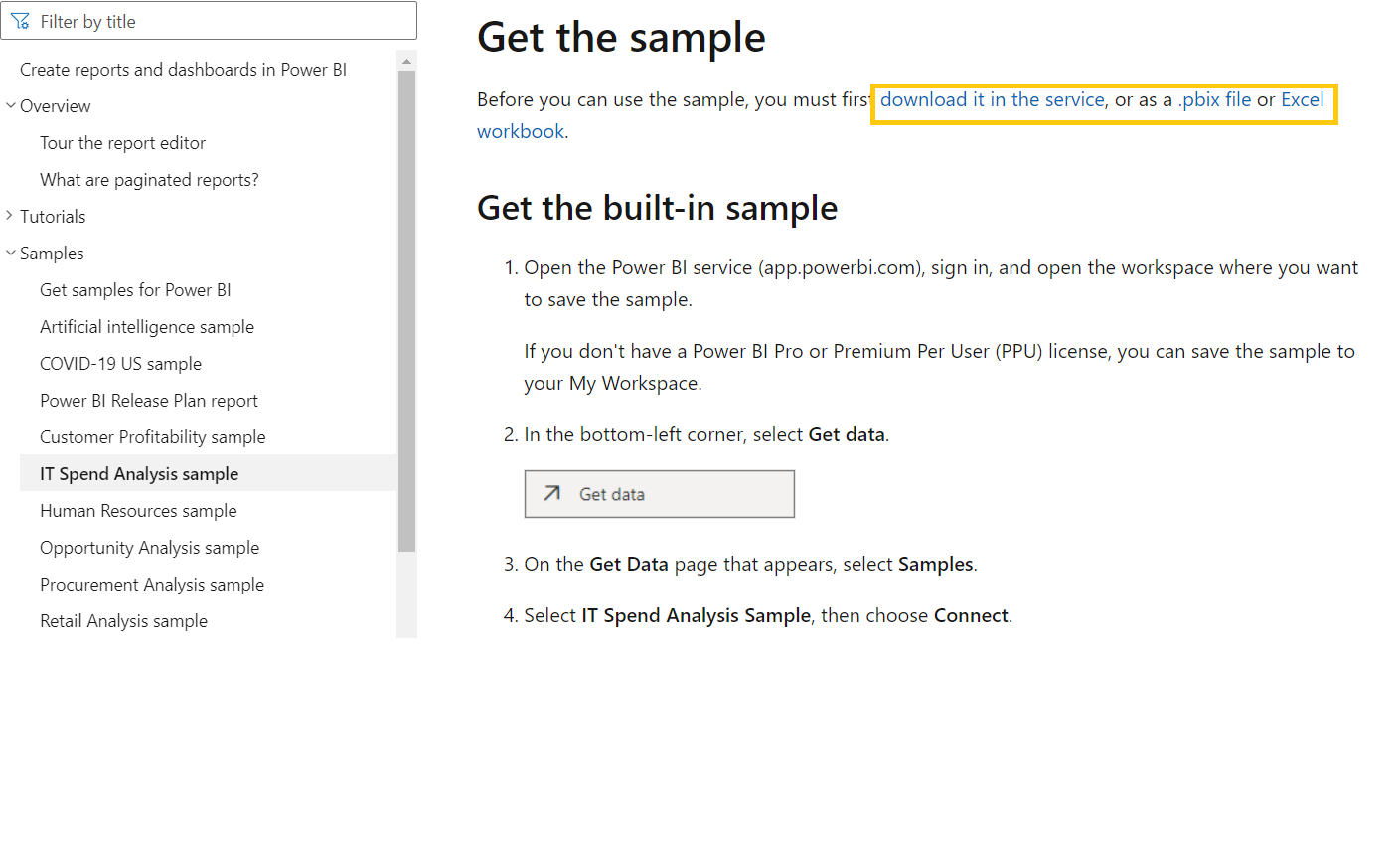Click the bold Samples text in step 3

coord(935,564)
